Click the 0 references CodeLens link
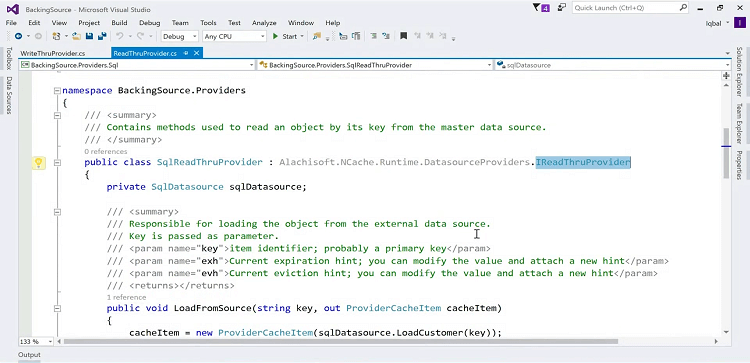The height and width of the screenshot is (363, 750). pyautogui.click(x=106, y=152)
